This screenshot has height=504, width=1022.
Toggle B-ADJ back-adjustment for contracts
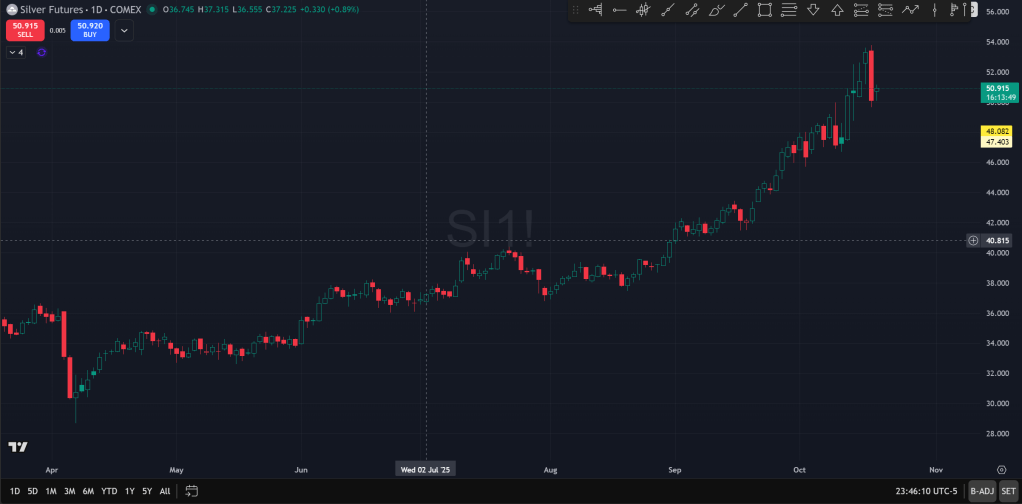coord(982,491)
